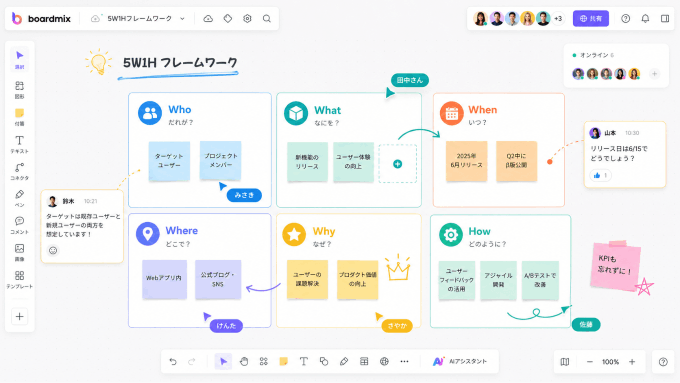680x383 pixels.
Task: Click the 5W1H フレームワーク title text
Action: [x=180, y=63]
